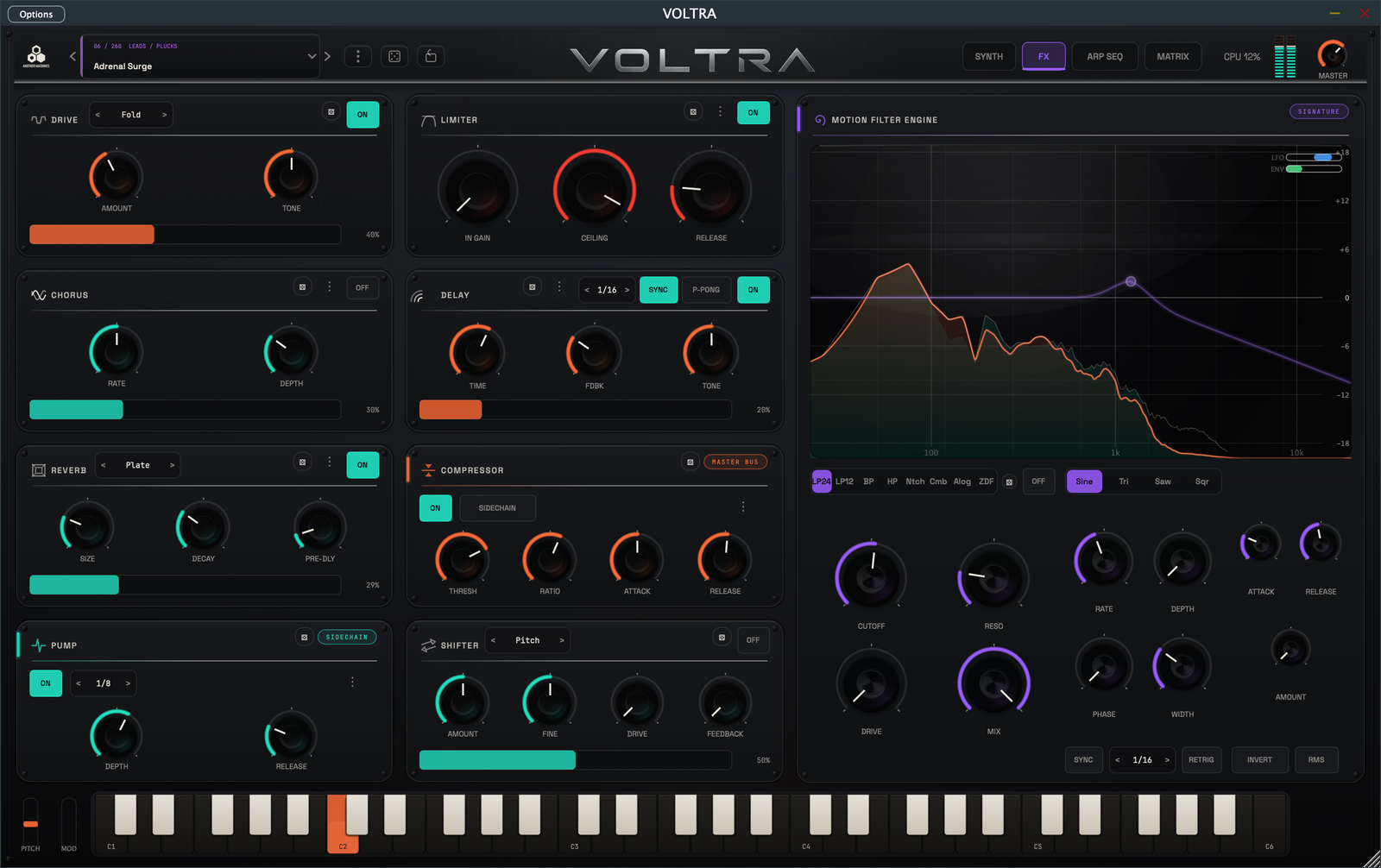
Task: Open the Pump module three-dot menu
Action: pos(352,682)
